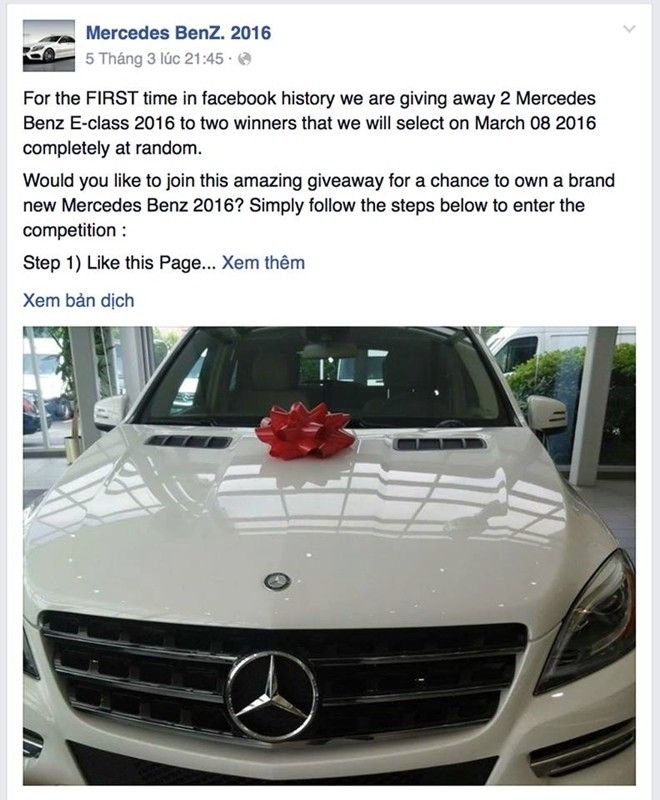Click the Step 1) Like this Page text
The height and width of the screenshot is (800, 660).
coord(119,263)
